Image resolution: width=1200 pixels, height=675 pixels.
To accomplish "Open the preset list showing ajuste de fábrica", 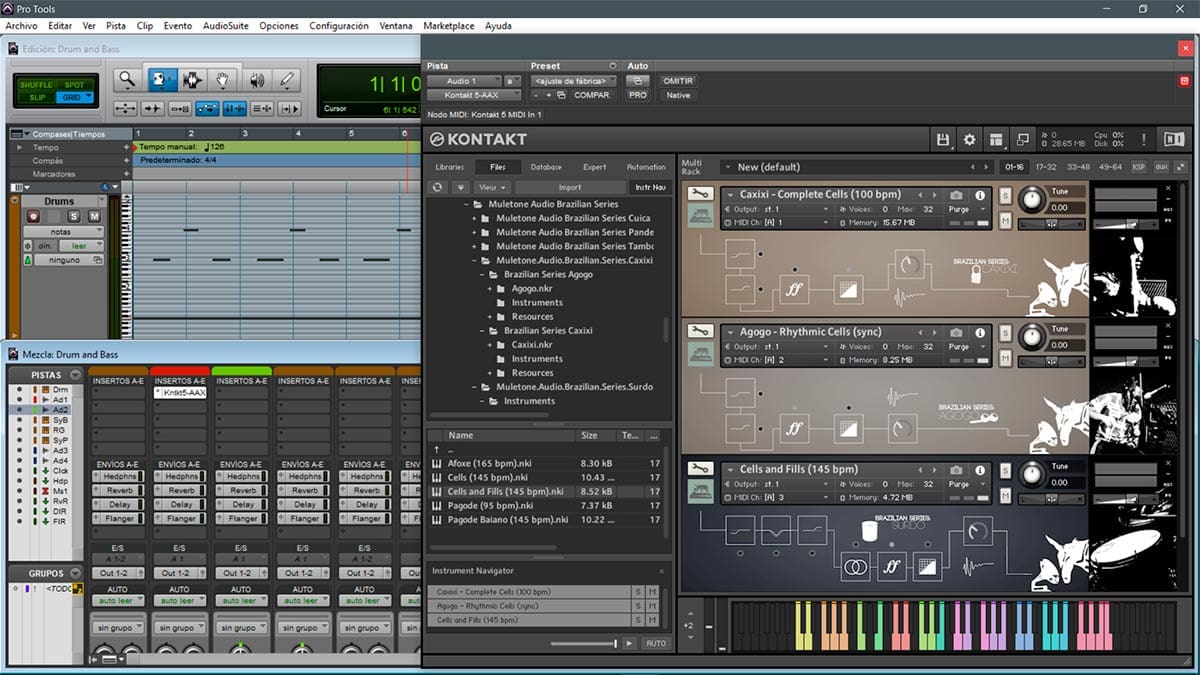I will click(574, 81).
